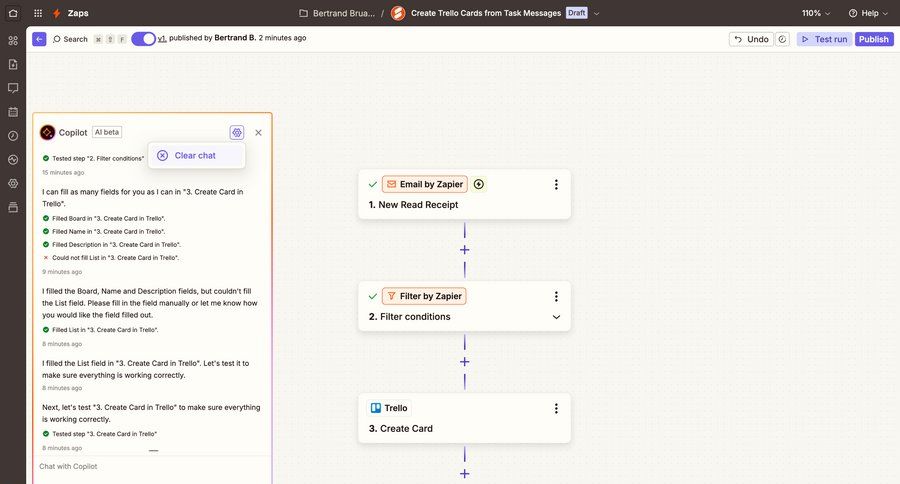This screenshot has height=484, width=900.
Task: Select the 2. Filter conditions step
Action: (464, 306)
